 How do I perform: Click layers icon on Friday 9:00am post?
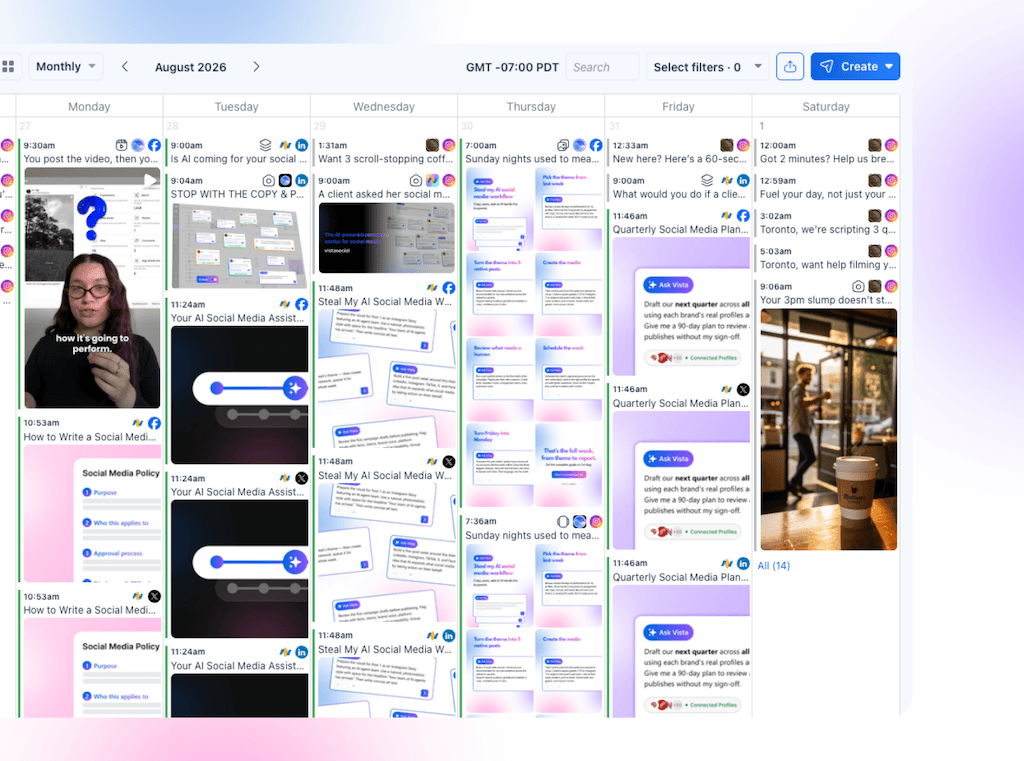click(707, 180)
